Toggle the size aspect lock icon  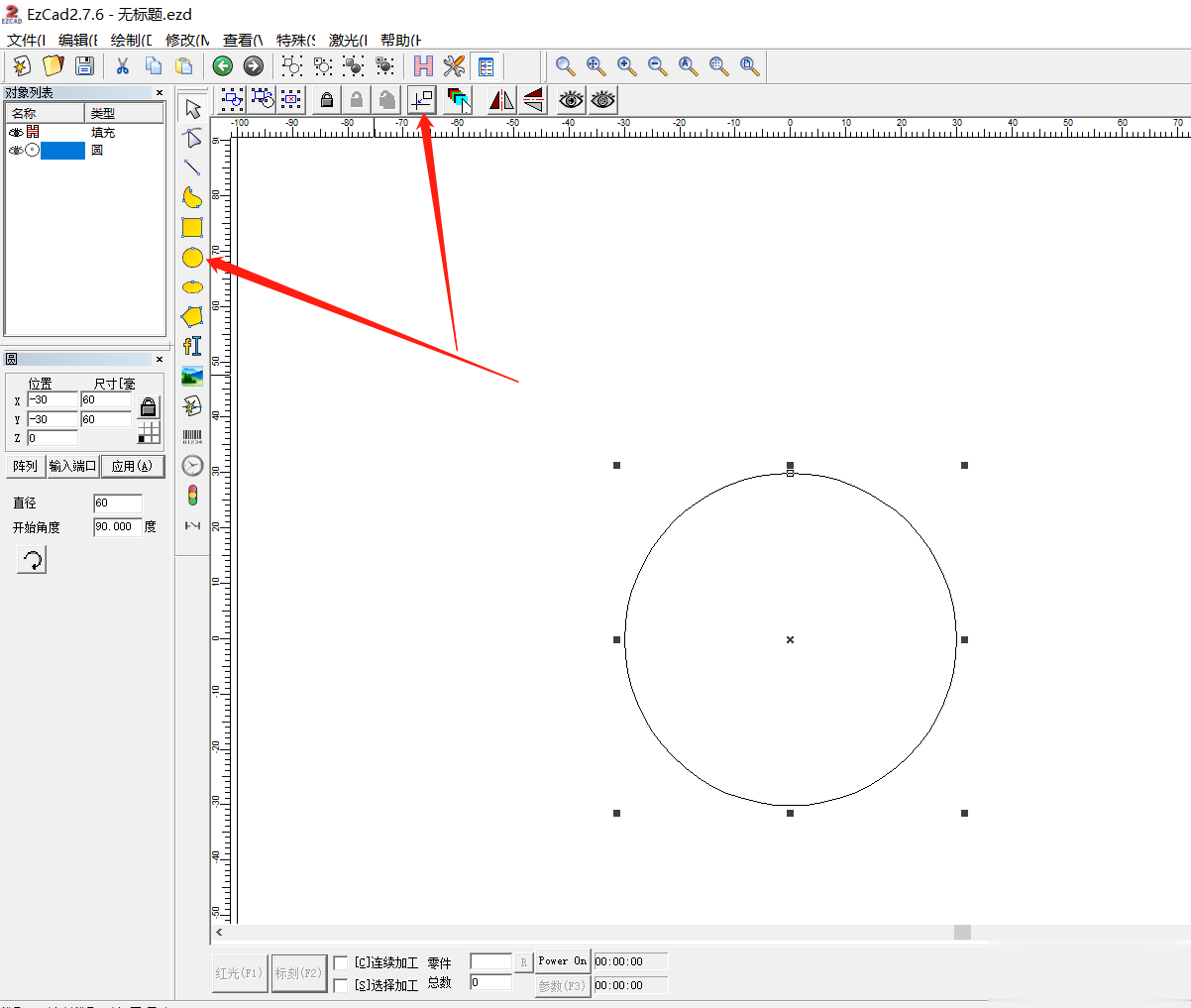point(149,407)
